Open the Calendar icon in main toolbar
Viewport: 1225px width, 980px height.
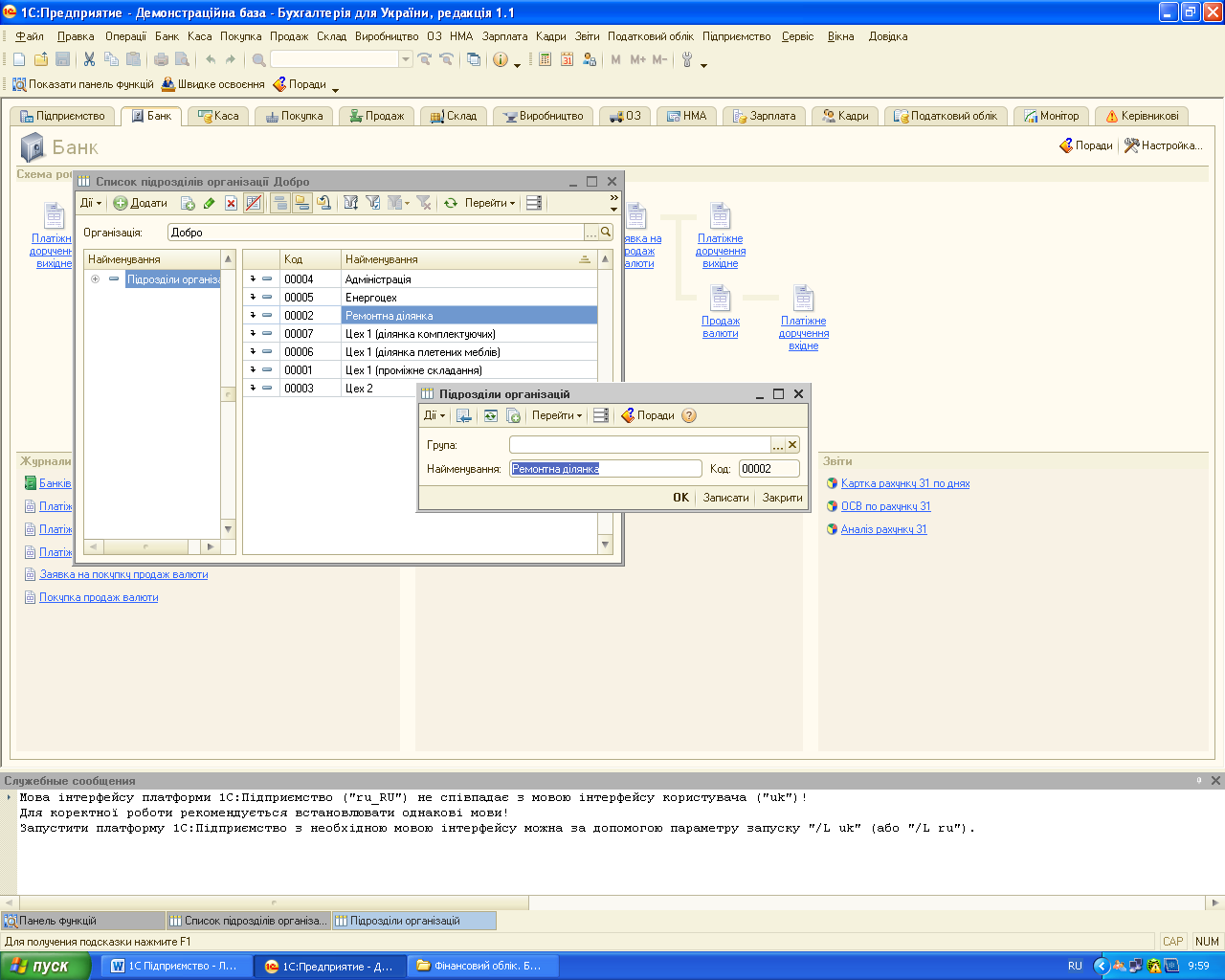pyautogui.click(x=567, y=59)
